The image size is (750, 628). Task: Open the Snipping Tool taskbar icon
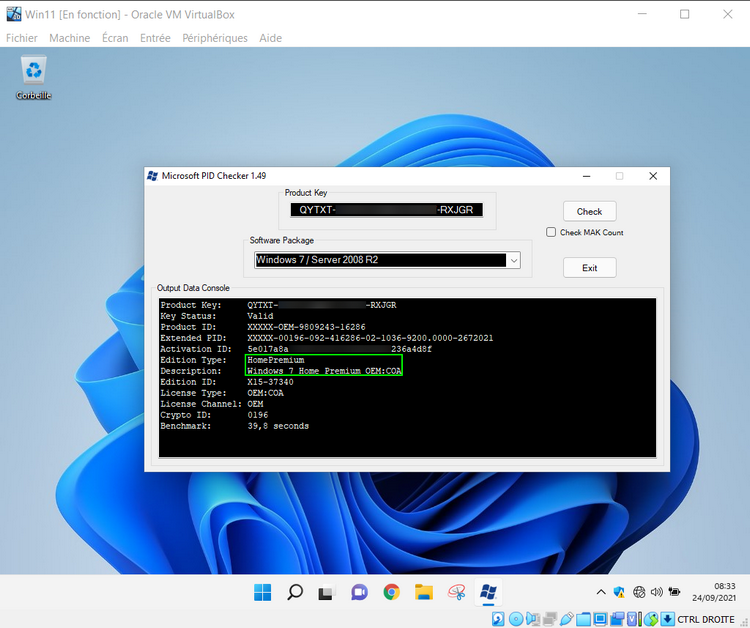pos(456,592)
